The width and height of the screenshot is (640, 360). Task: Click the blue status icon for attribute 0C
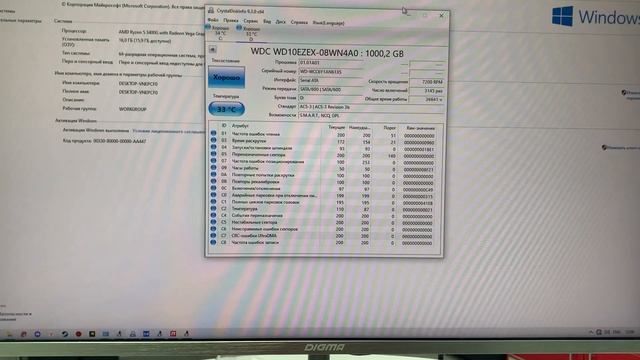point(213,188)
